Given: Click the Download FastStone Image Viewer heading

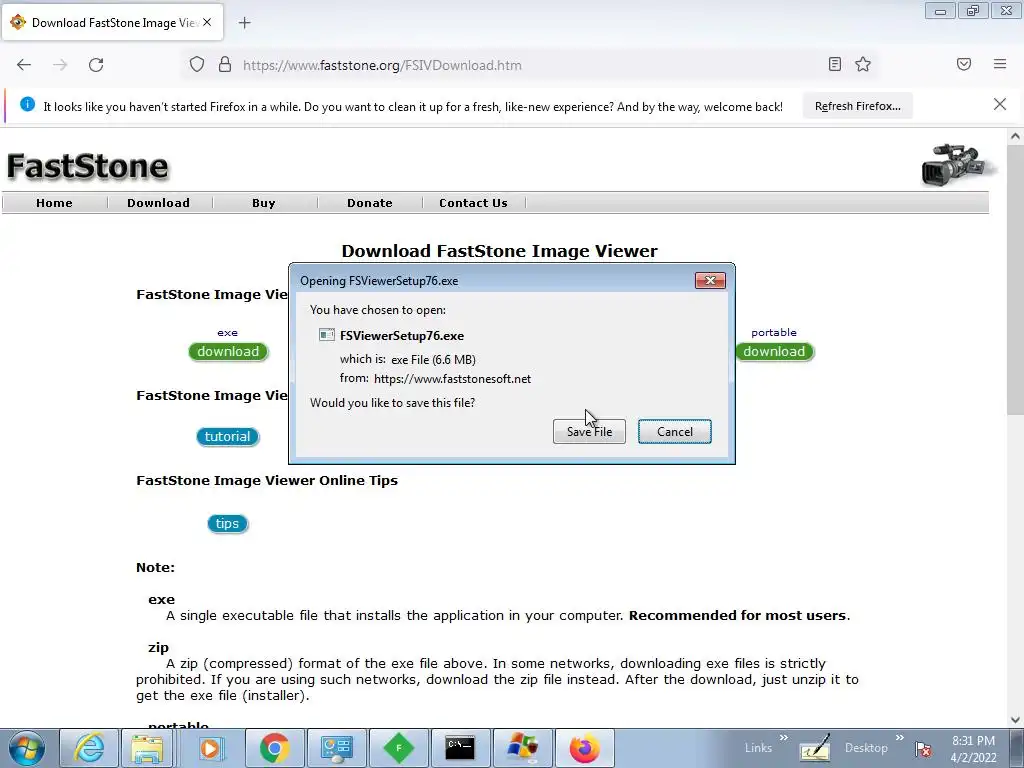Looking at the screenshot, I should click(x=500, y=251).
